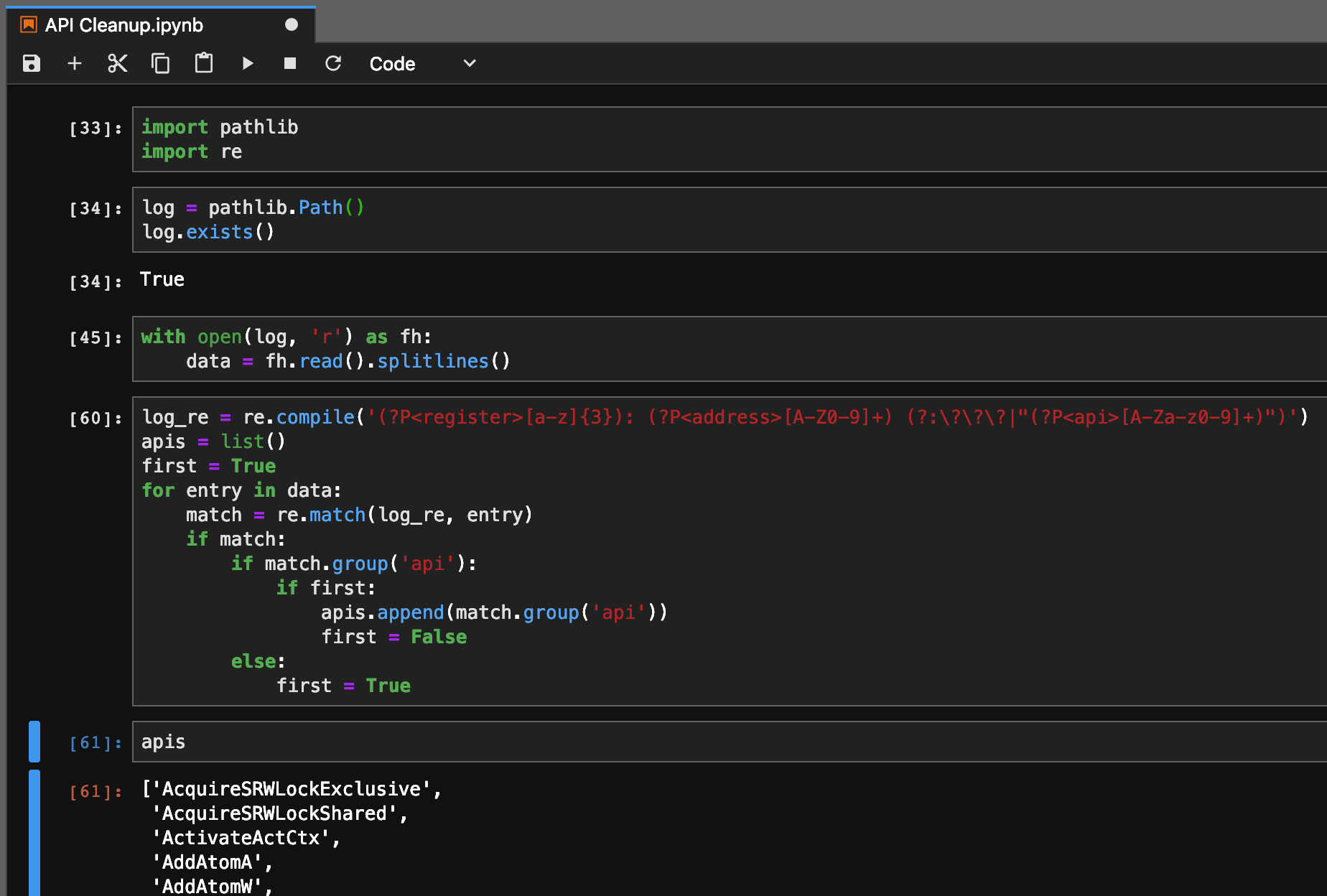
Task: Insert a new cell with plus icon
Action: click(75, 64)
